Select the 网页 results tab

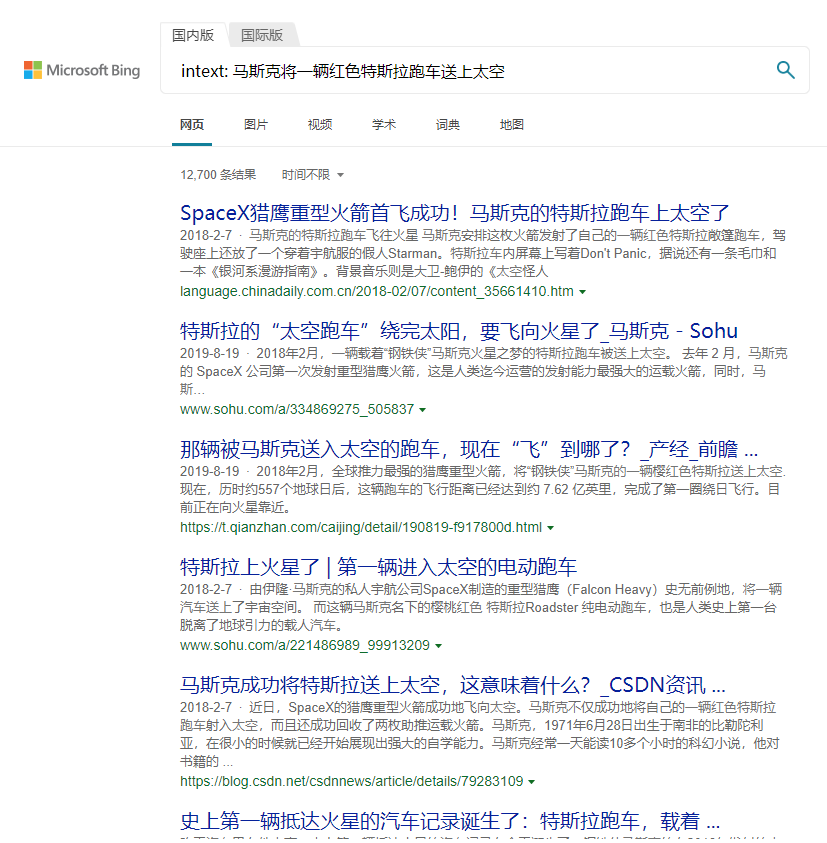click(192, 125)
